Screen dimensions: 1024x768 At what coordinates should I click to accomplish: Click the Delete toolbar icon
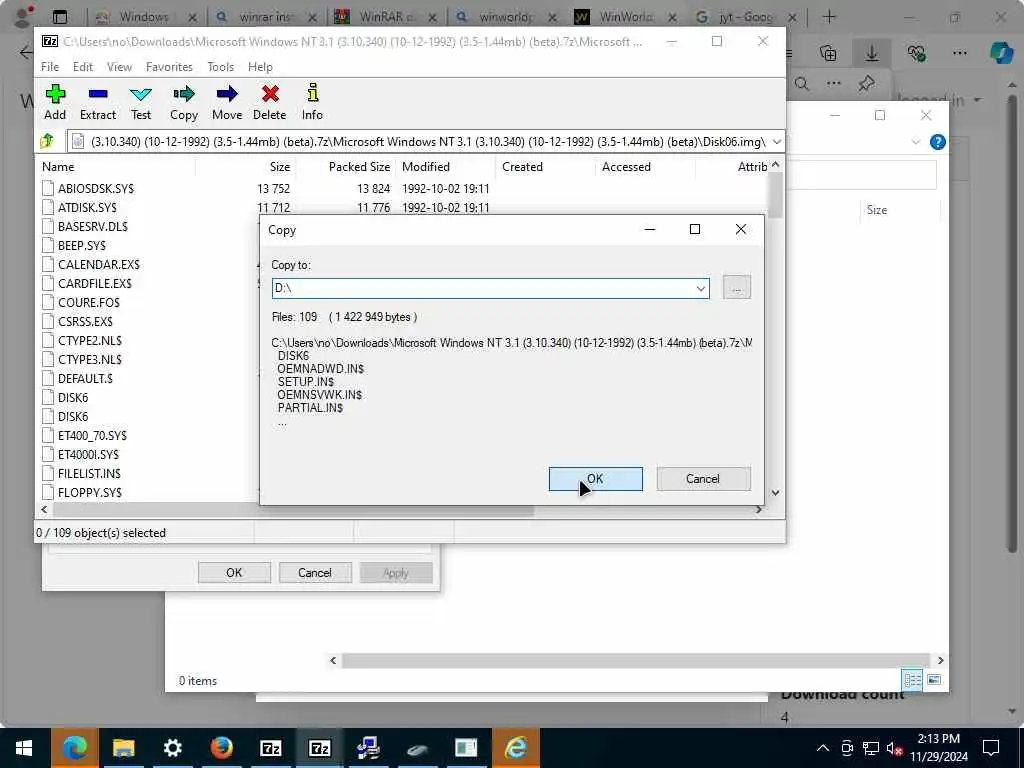(270, 102)
